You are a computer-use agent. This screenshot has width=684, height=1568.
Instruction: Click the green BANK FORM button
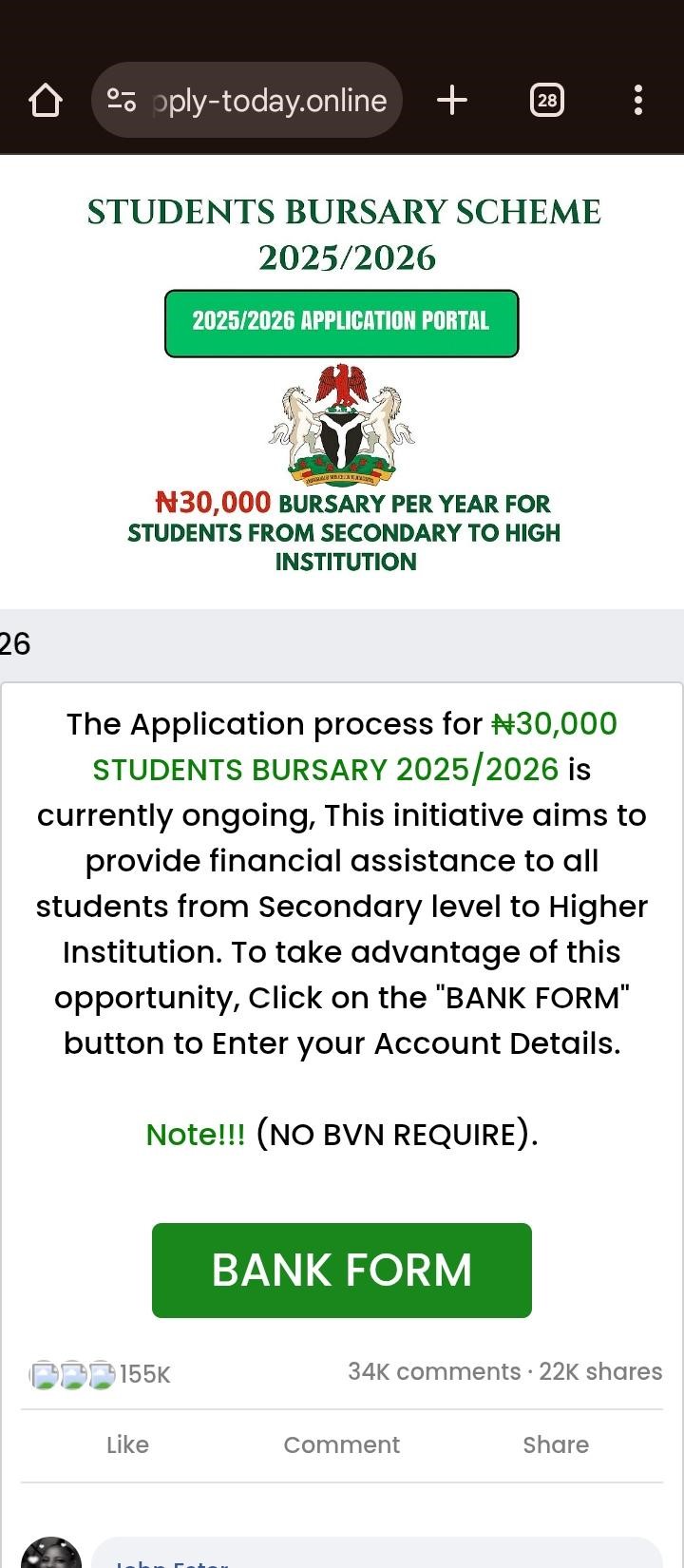point(341,1270)
